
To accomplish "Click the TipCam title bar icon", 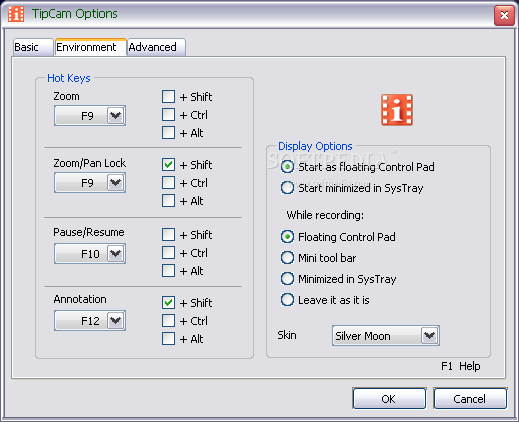I will pyautogui.click(x=16, y=14).
